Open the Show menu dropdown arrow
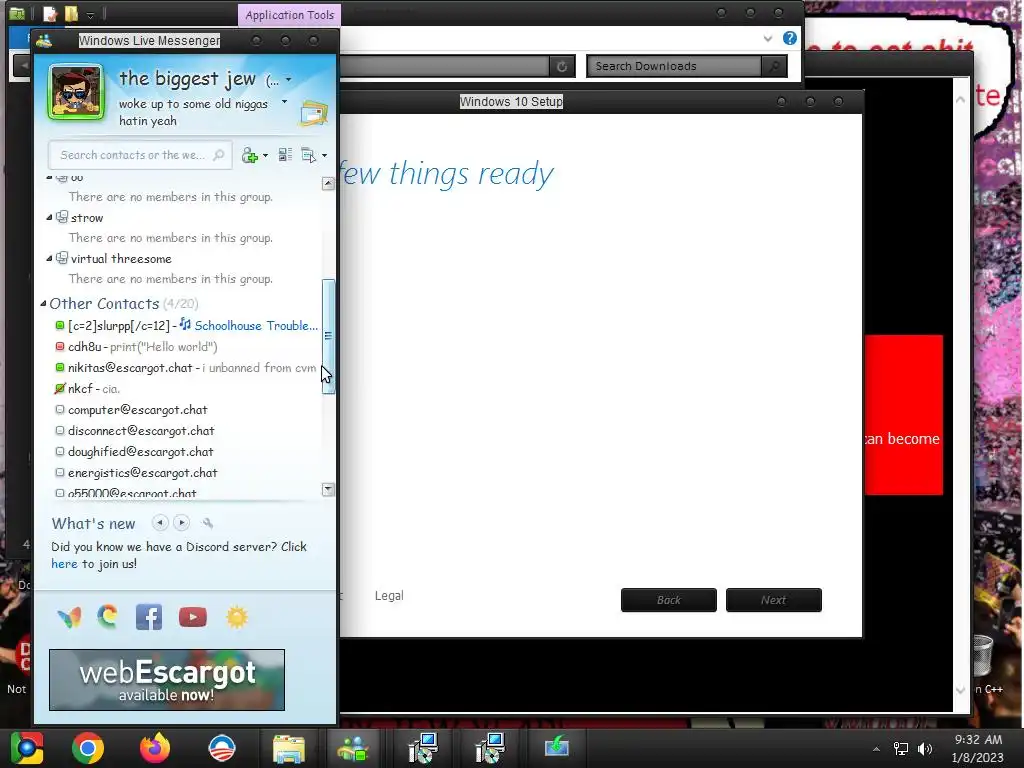 325,156
